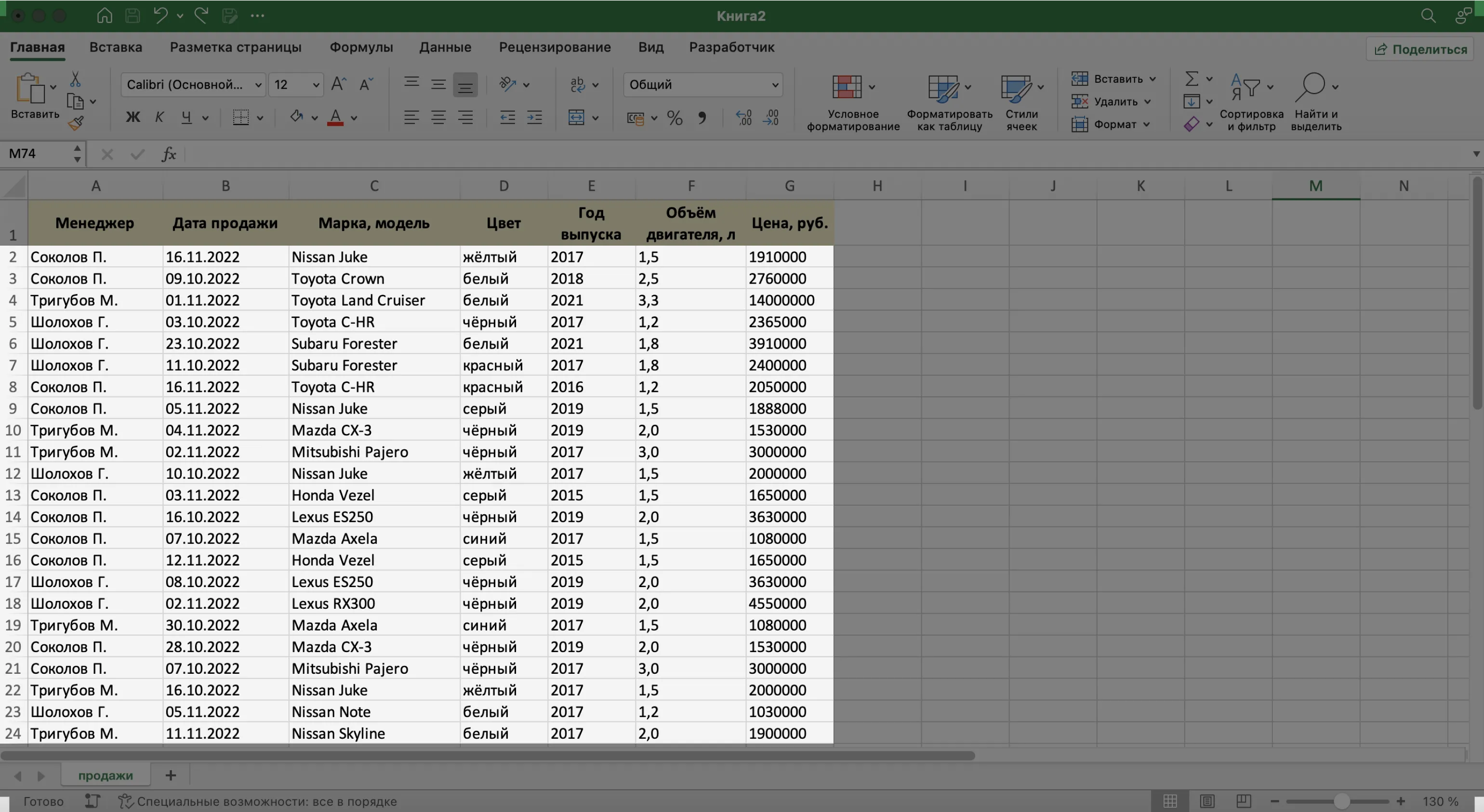The width and height of the screenshot is (1484, 812).
Task: Click the Increase Indent icon
Action: coord(534,118)
